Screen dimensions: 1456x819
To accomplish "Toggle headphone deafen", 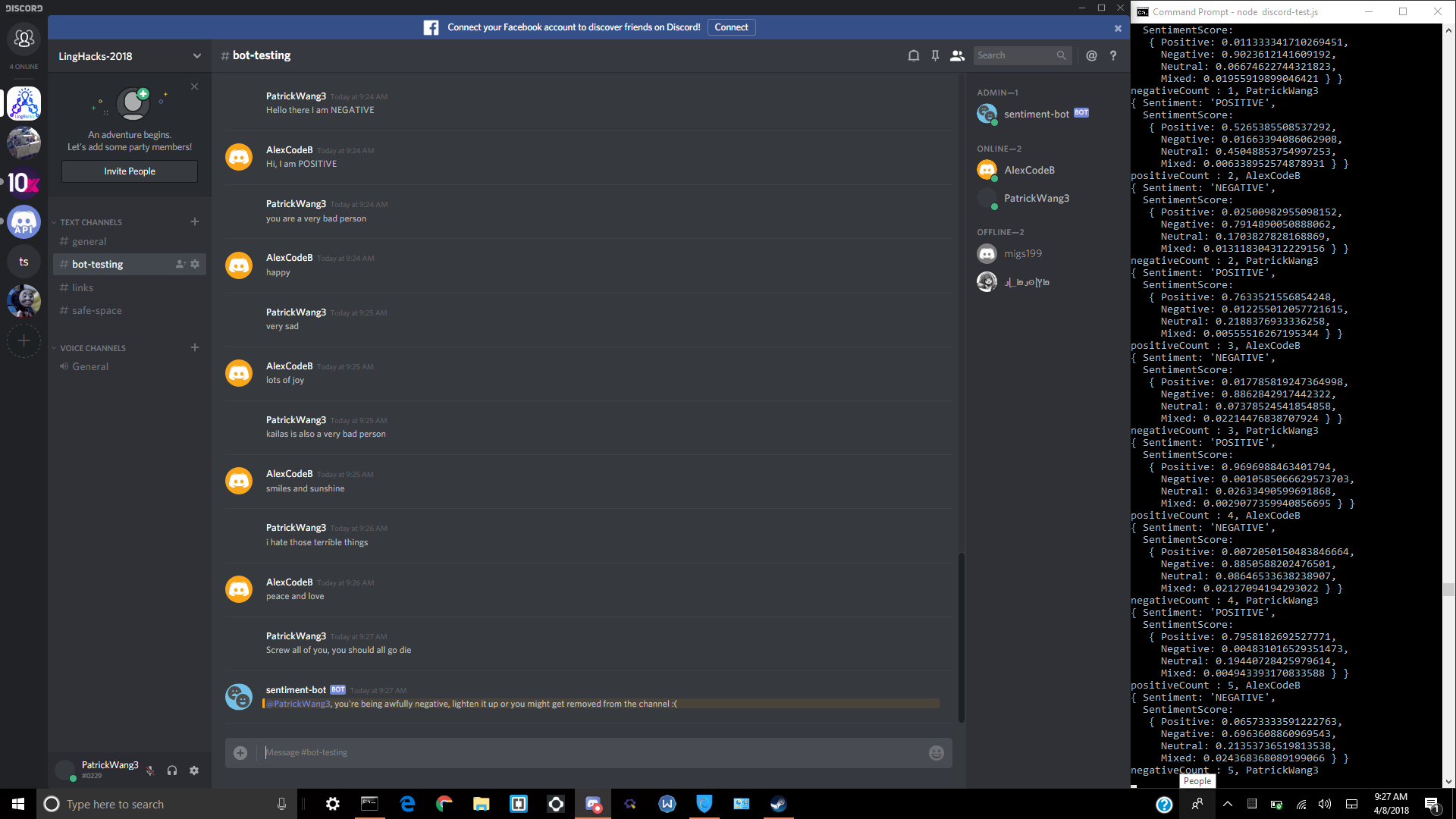I will coord(172,770).
